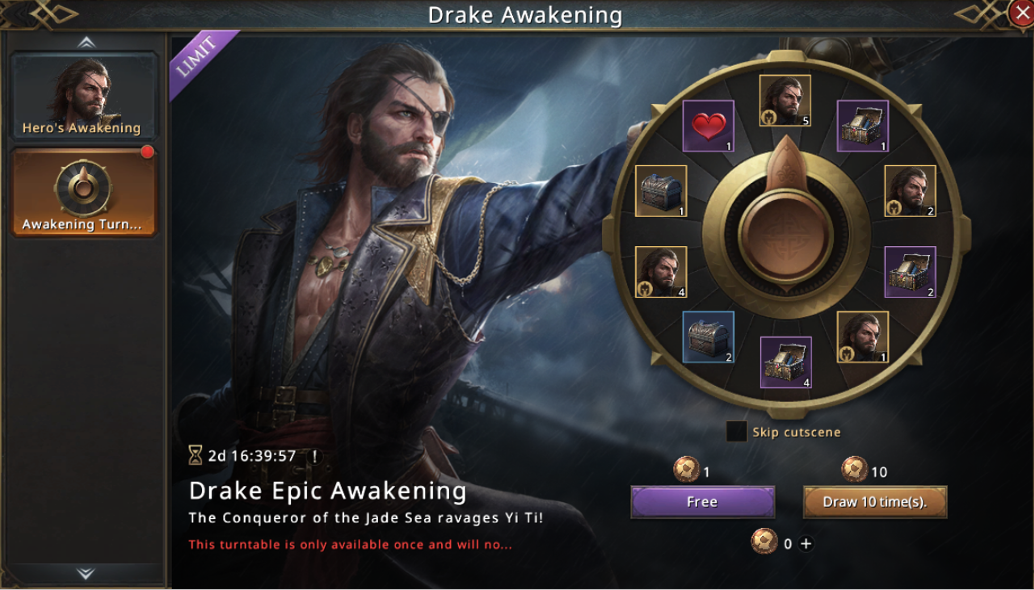Expand sidebar list with the down arrow
The height and width of the screenshot is (590, 1034).
tap(86, 573)
